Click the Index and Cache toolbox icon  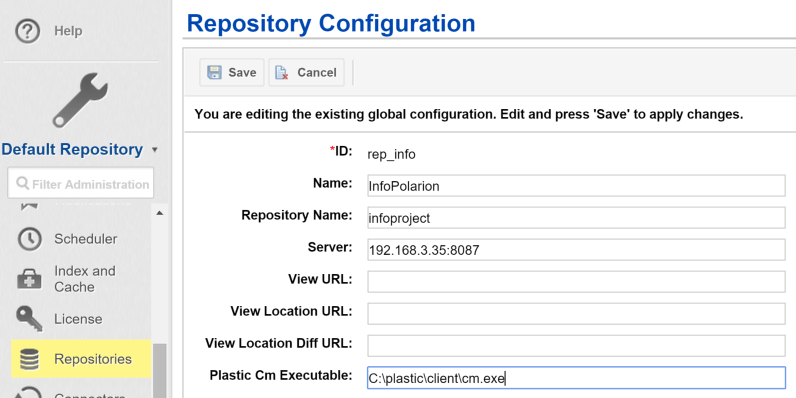click(29, 279)
